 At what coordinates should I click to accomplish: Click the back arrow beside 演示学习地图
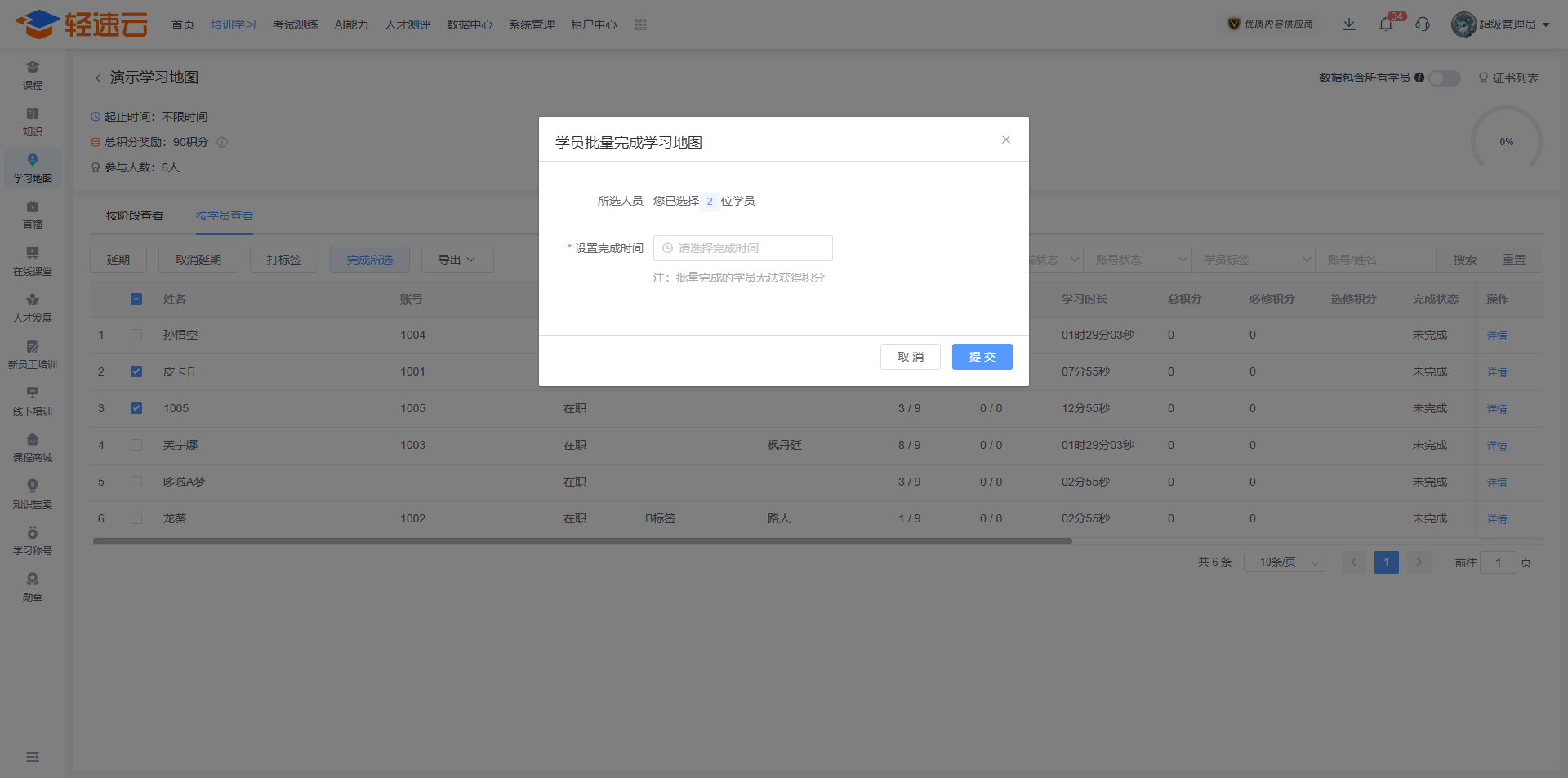pos(99,78)
